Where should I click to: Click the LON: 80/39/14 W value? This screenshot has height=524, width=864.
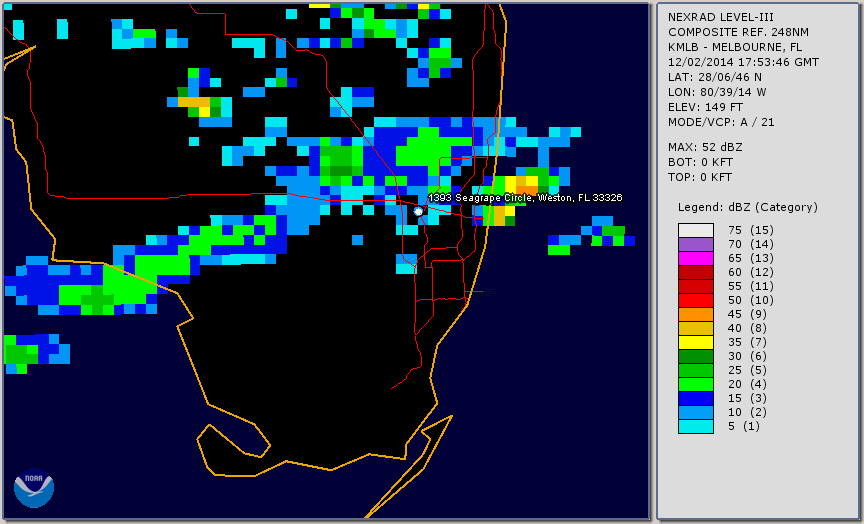[717, 92]
